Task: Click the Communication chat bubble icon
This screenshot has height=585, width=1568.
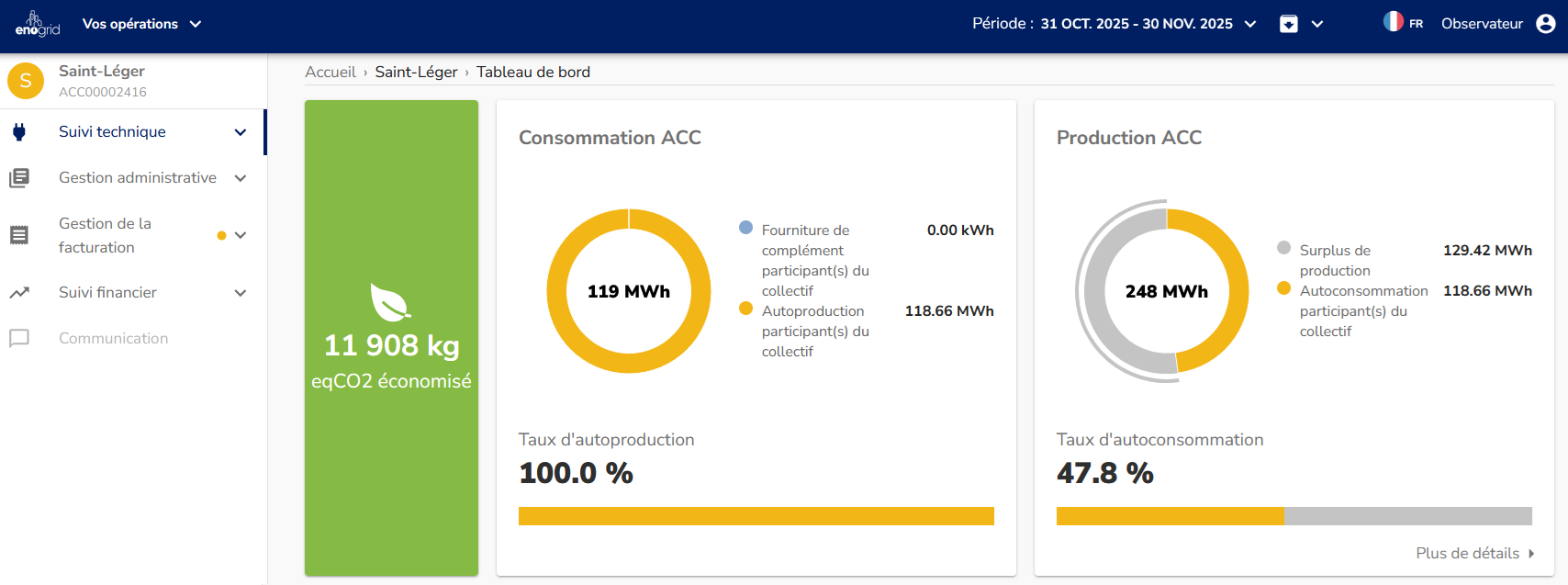Action: (x=19, y=339)
